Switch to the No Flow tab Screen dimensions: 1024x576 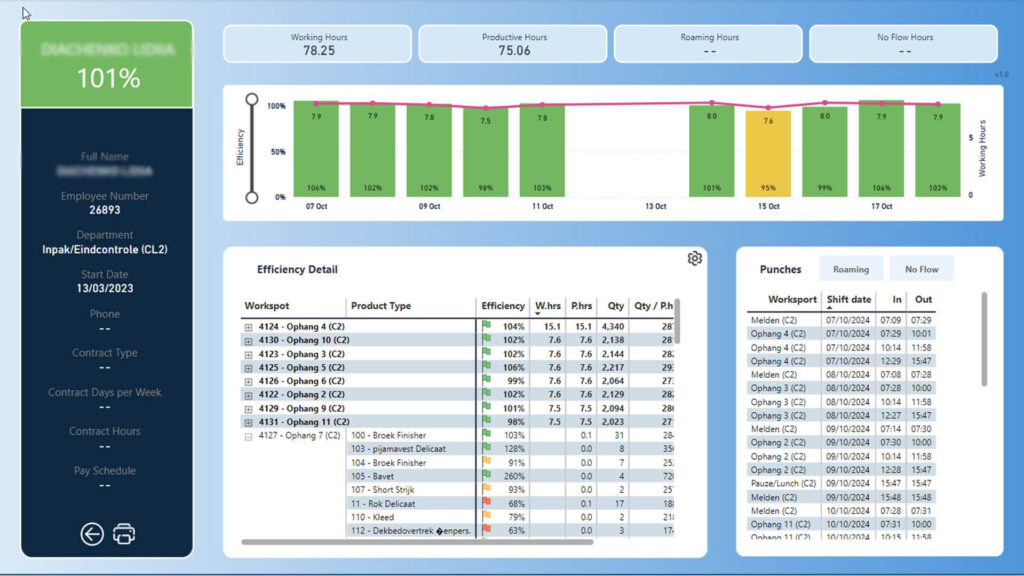tap(921, 269)
